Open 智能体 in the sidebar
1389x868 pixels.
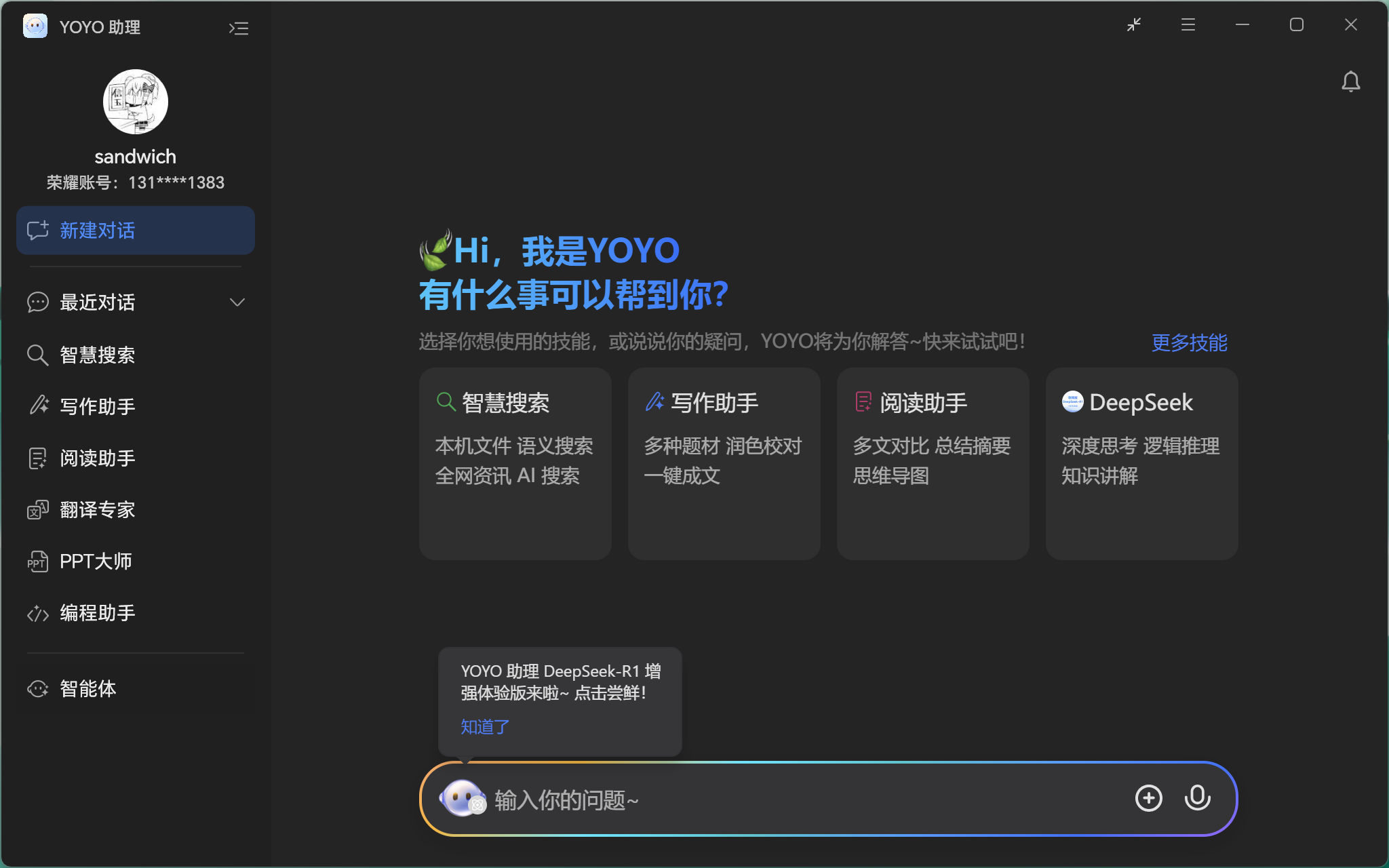[x=136, y=689]
